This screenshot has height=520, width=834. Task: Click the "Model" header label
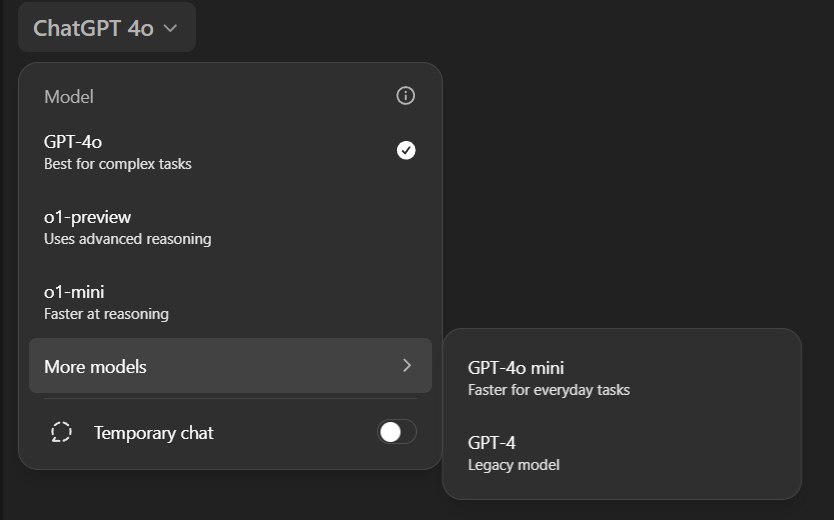click(x=69, y=97)
